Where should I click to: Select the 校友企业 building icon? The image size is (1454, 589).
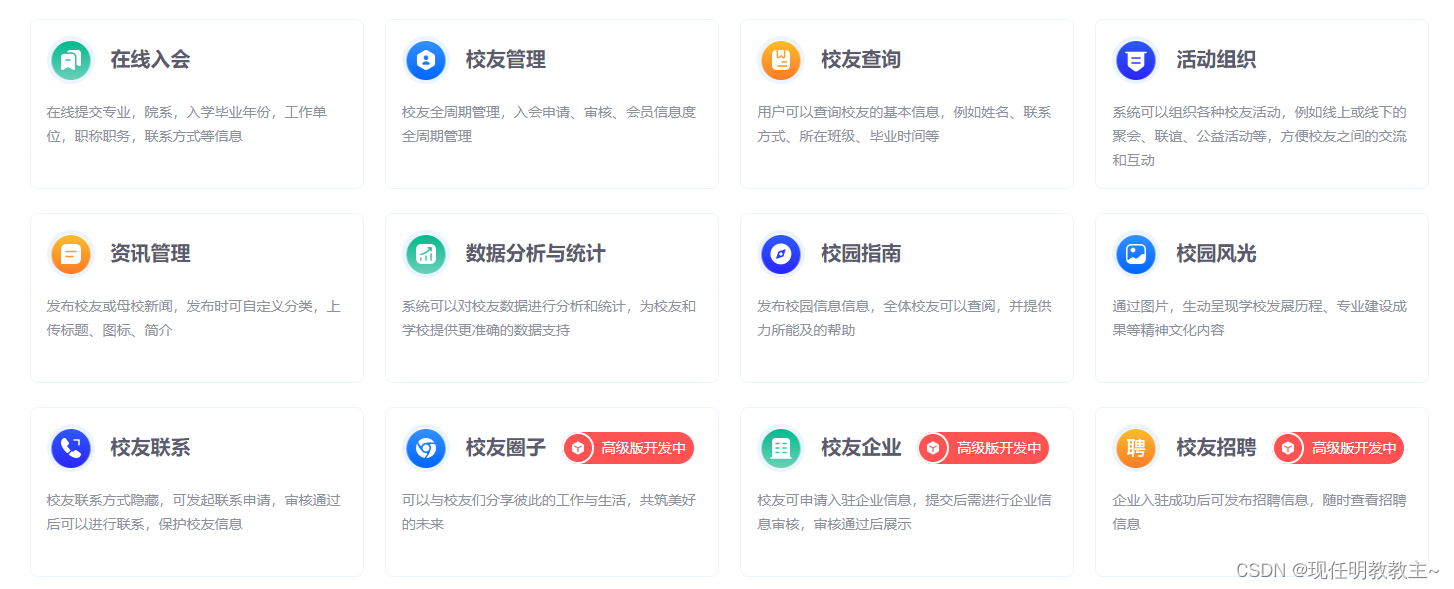[x=781, y=448]
